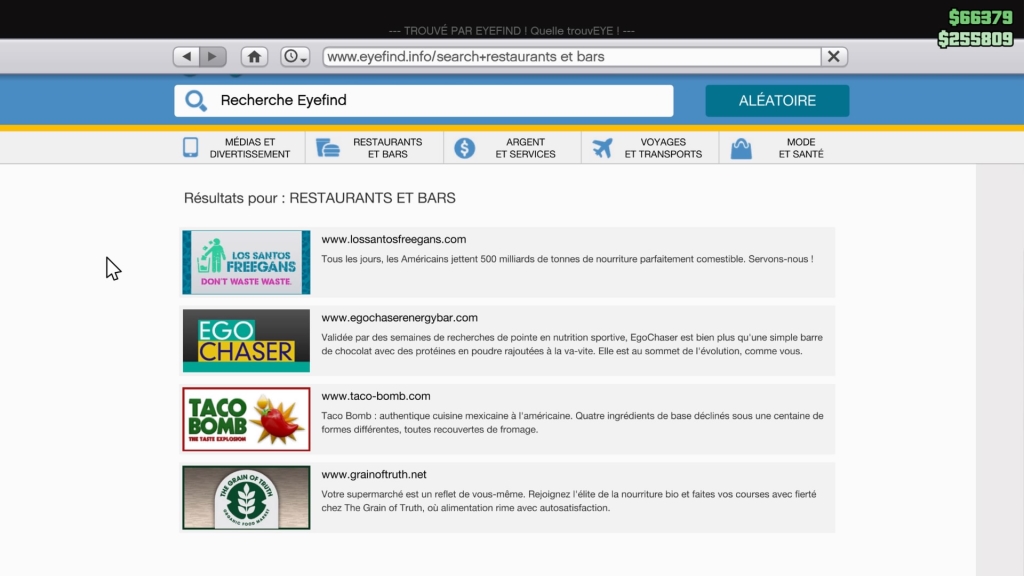The width and height of the screenshot is (1024, 576).
Task: Open the Mode et Santé category
Action: (784, 148)
